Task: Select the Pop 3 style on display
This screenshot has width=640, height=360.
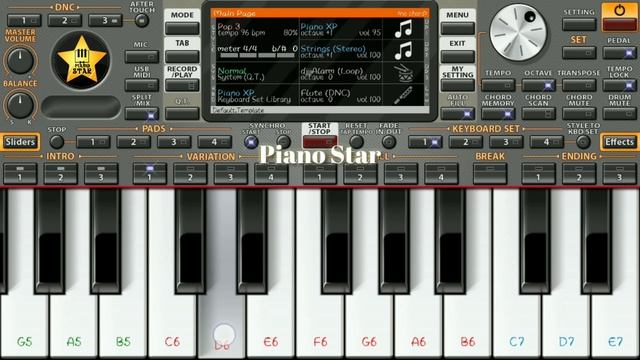Action: point(257,29)
